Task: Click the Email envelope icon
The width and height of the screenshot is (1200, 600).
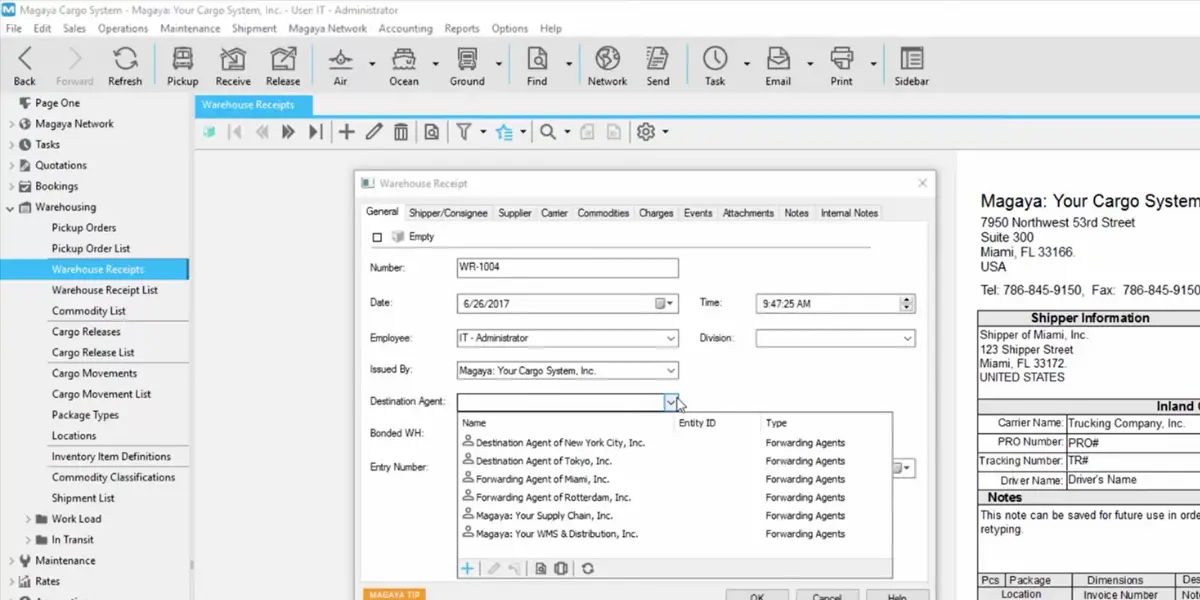Action: (778, 58)
